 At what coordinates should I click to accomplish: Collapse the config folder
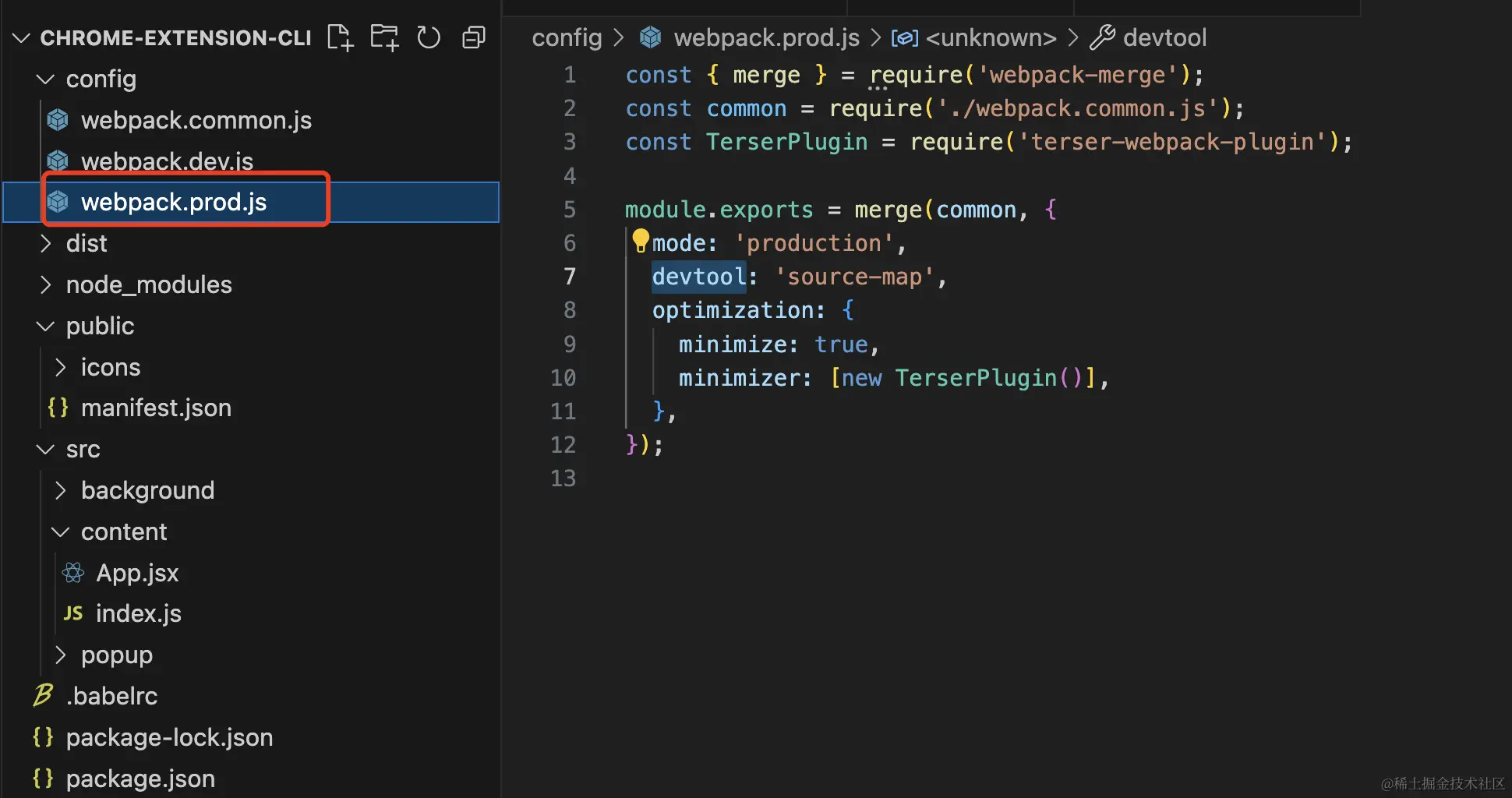(x=45, y=79)
